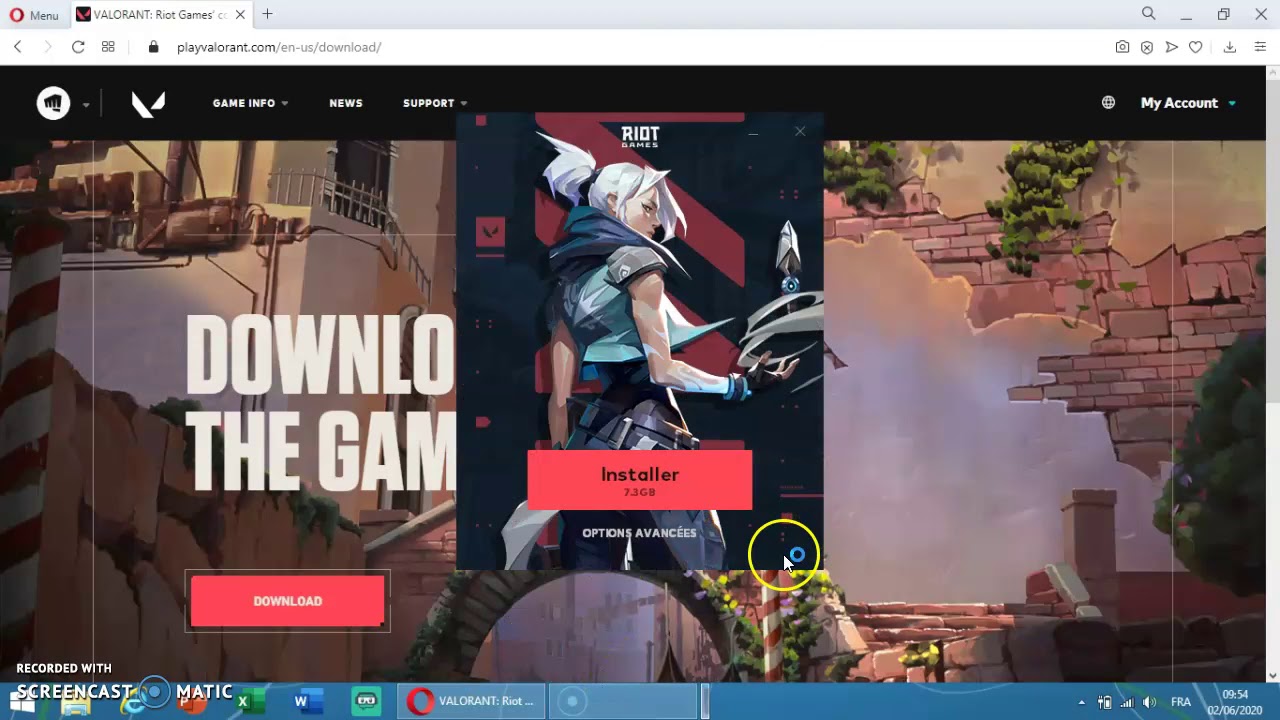Screen dimensions: 1280x720
Task: Minimize the Riot installer window
Action: pyautogui.click(x=753, y=132)
